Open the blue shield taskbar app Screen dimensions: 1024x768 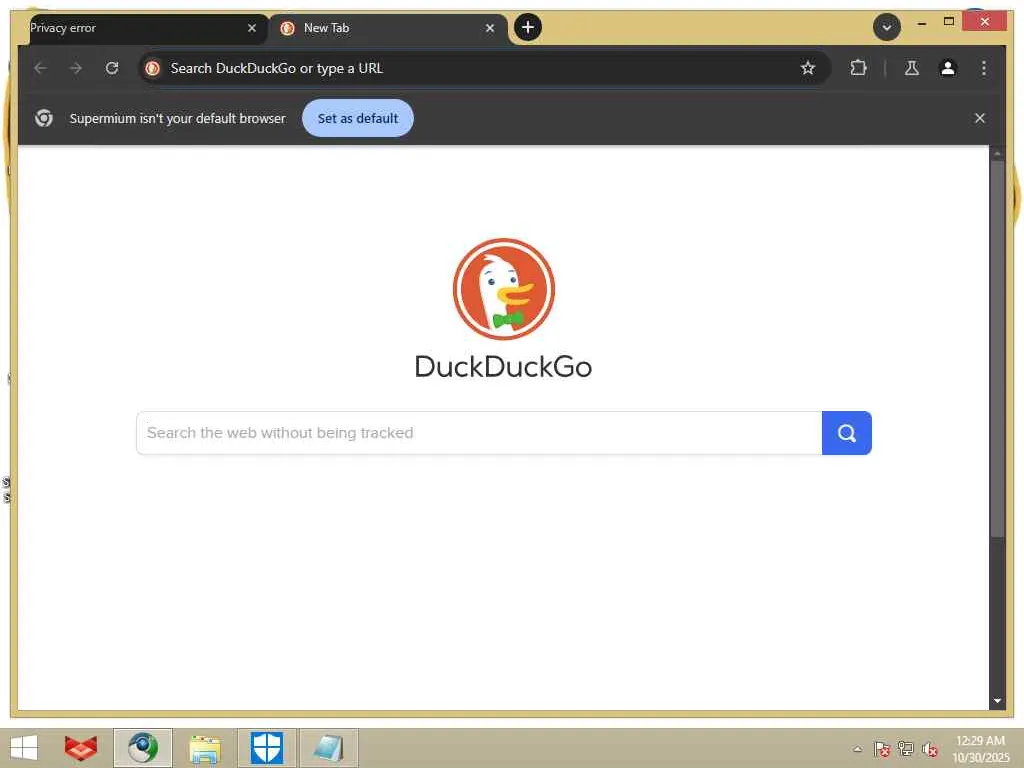267,748
